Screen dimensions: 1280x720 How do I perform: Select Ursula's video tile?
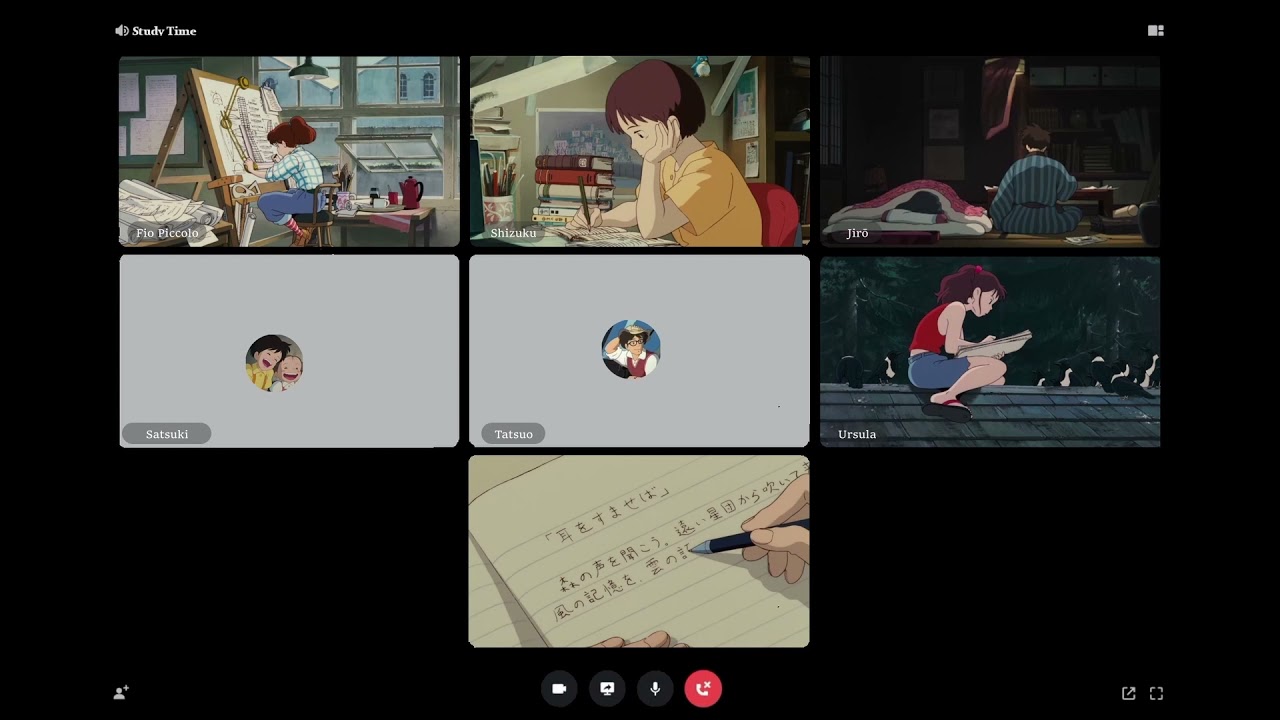click(x=990, y=351)
